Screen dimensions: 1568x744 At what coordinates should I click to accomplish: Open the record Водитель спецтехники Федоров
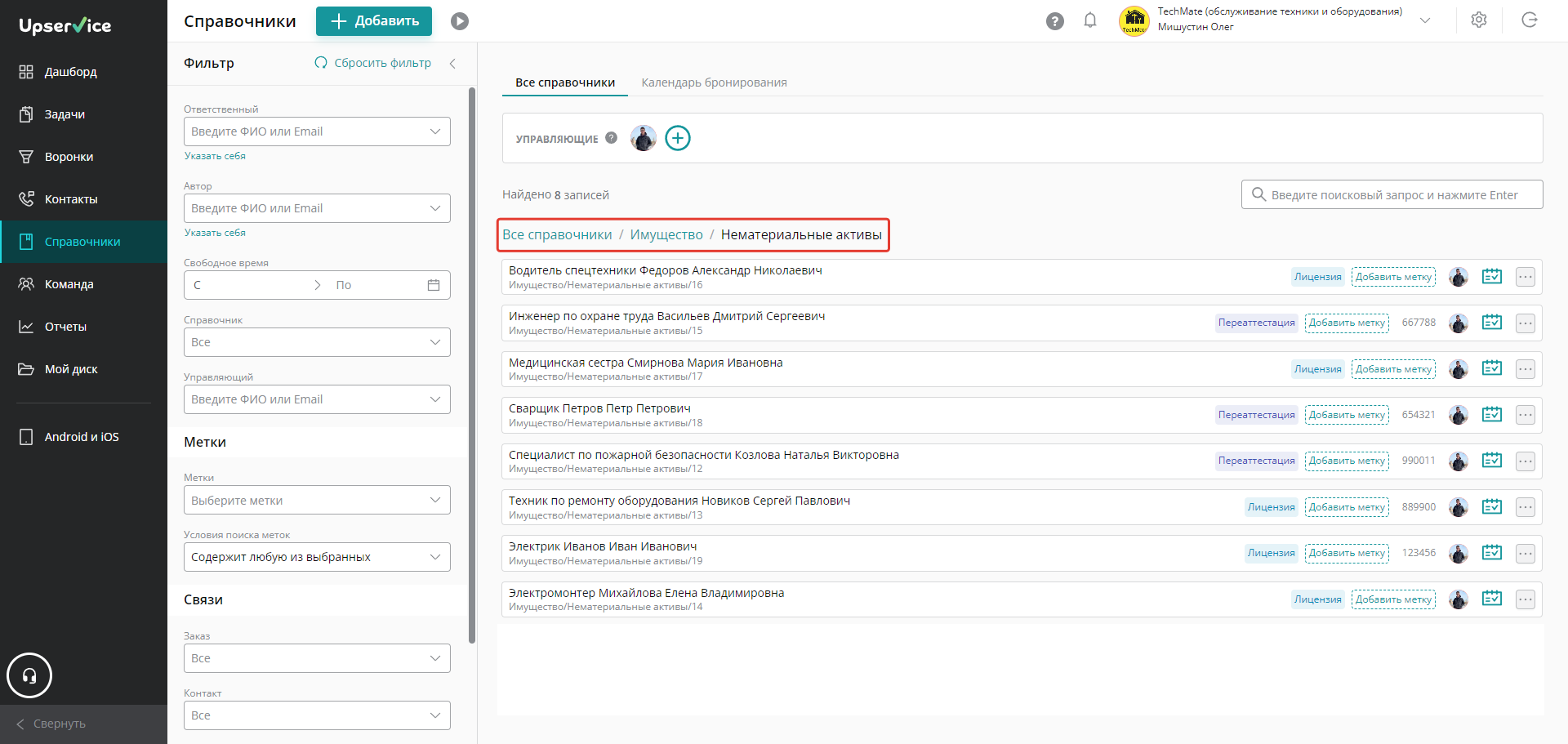(x=665, y=270)
